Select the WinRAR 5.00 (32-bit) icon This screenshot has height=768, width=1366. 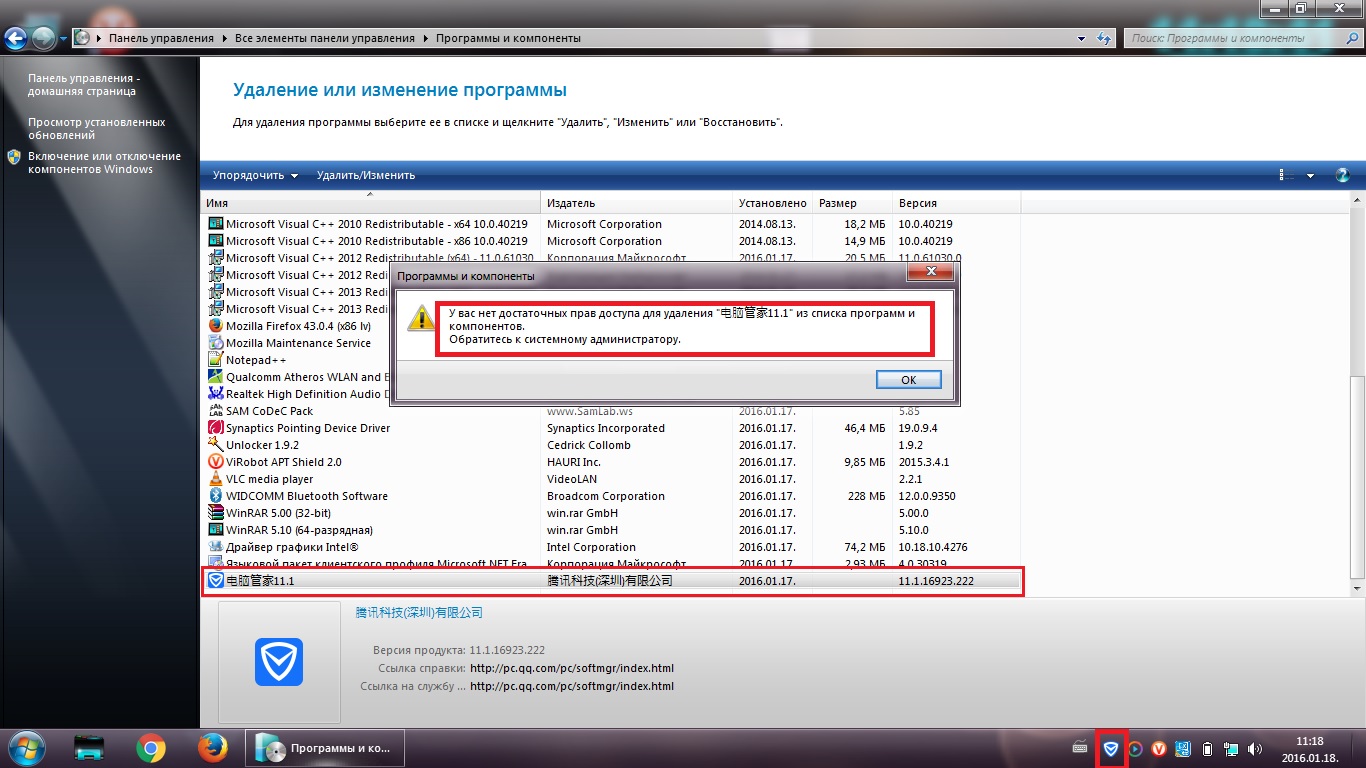click(x=215, y=513)
